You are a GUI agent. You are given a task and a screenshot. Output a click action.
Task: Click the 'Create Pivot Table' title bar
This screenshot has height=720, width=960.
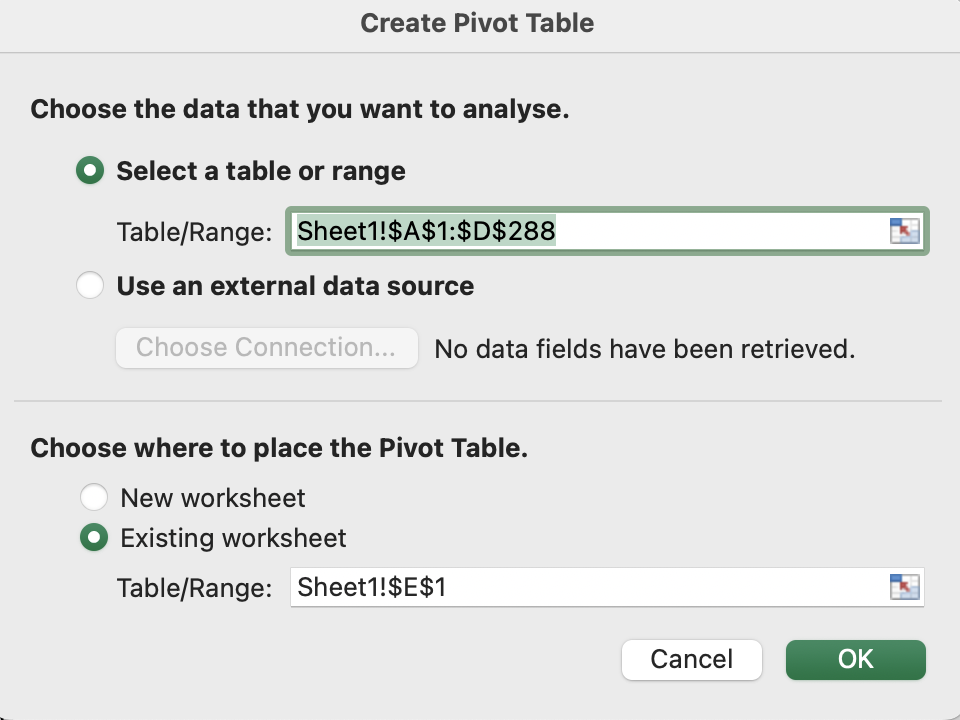coord(478,23)
